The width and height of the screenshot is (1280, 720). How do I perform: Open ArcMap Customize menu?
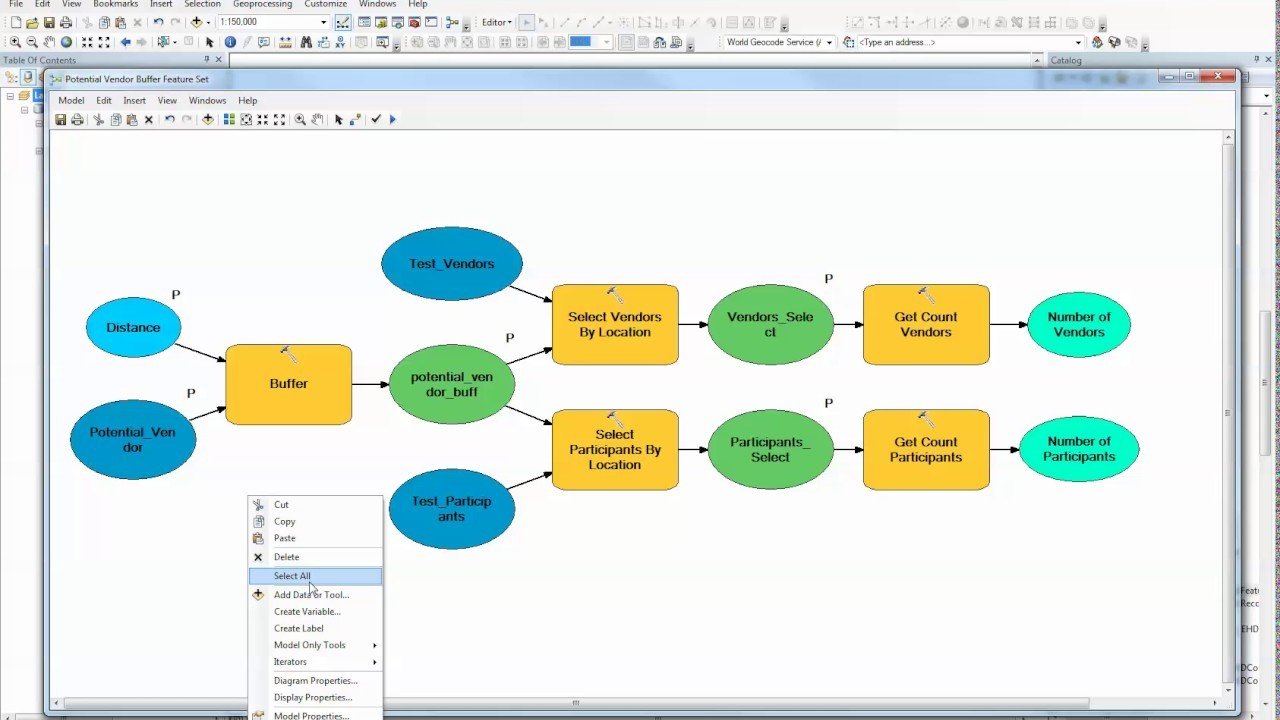click(325, 4)
